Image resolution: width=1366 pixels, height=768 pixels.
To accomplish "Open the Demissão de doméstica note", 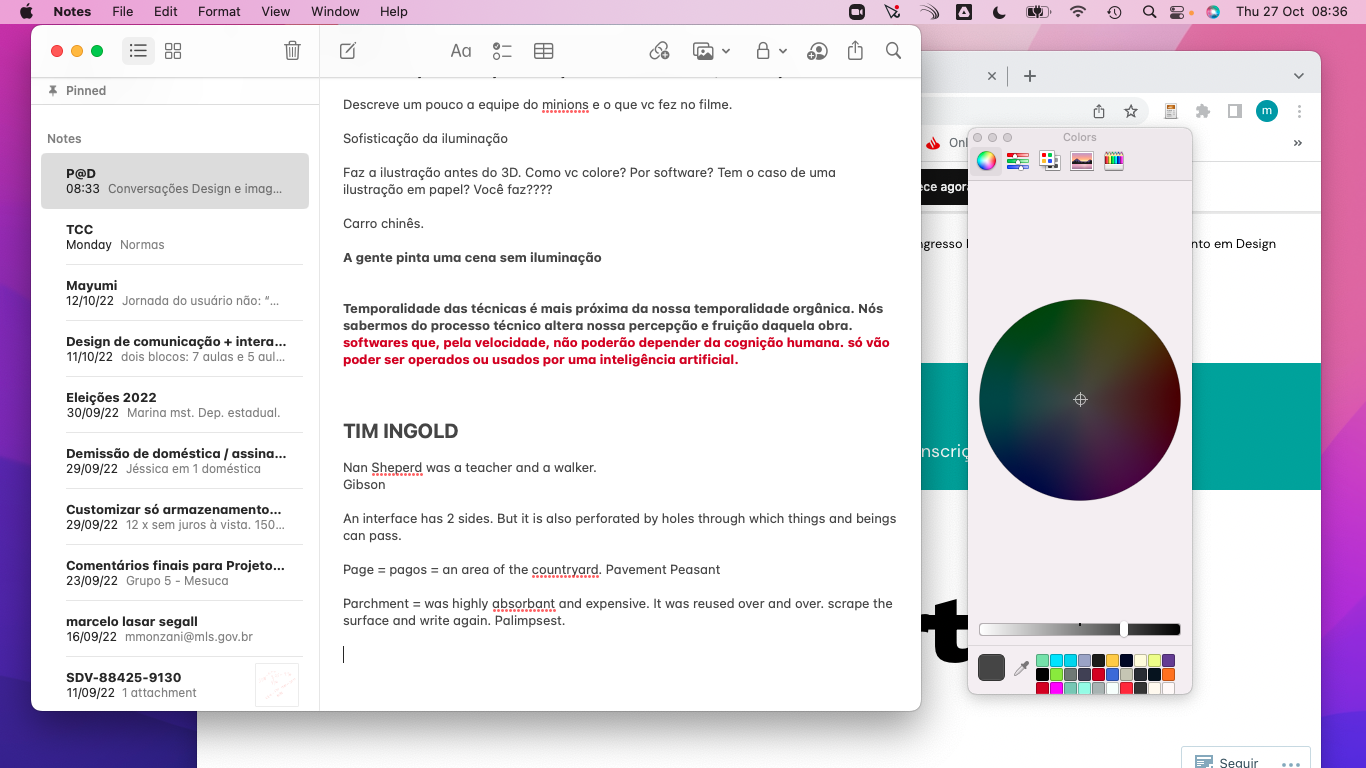I will pos(175,461).
